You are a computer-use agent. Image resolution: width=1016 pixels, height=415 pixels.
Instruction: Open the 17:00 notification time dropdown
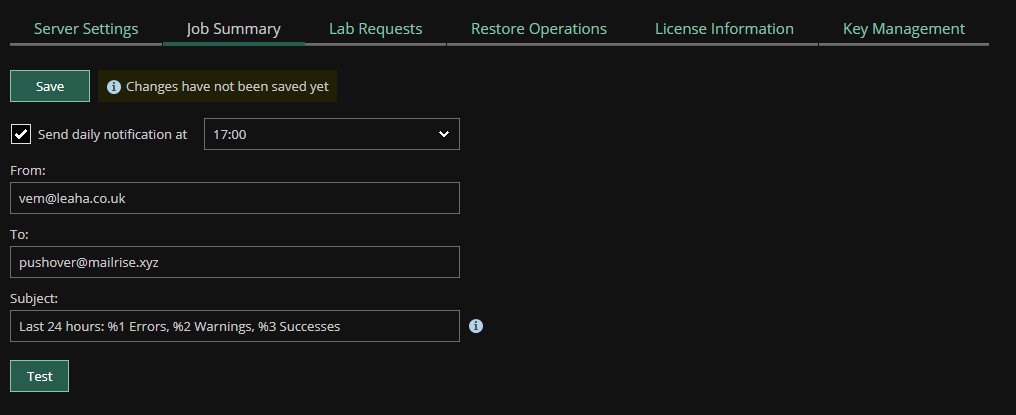tap(332, 134)
